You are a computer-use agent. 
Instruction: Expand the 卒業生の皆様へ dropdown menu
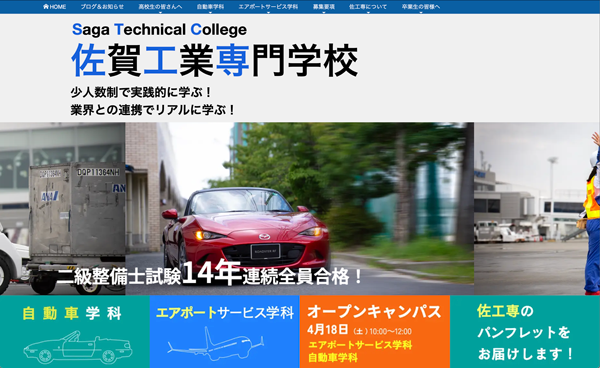pyautogui.click(x=421, y=7)
